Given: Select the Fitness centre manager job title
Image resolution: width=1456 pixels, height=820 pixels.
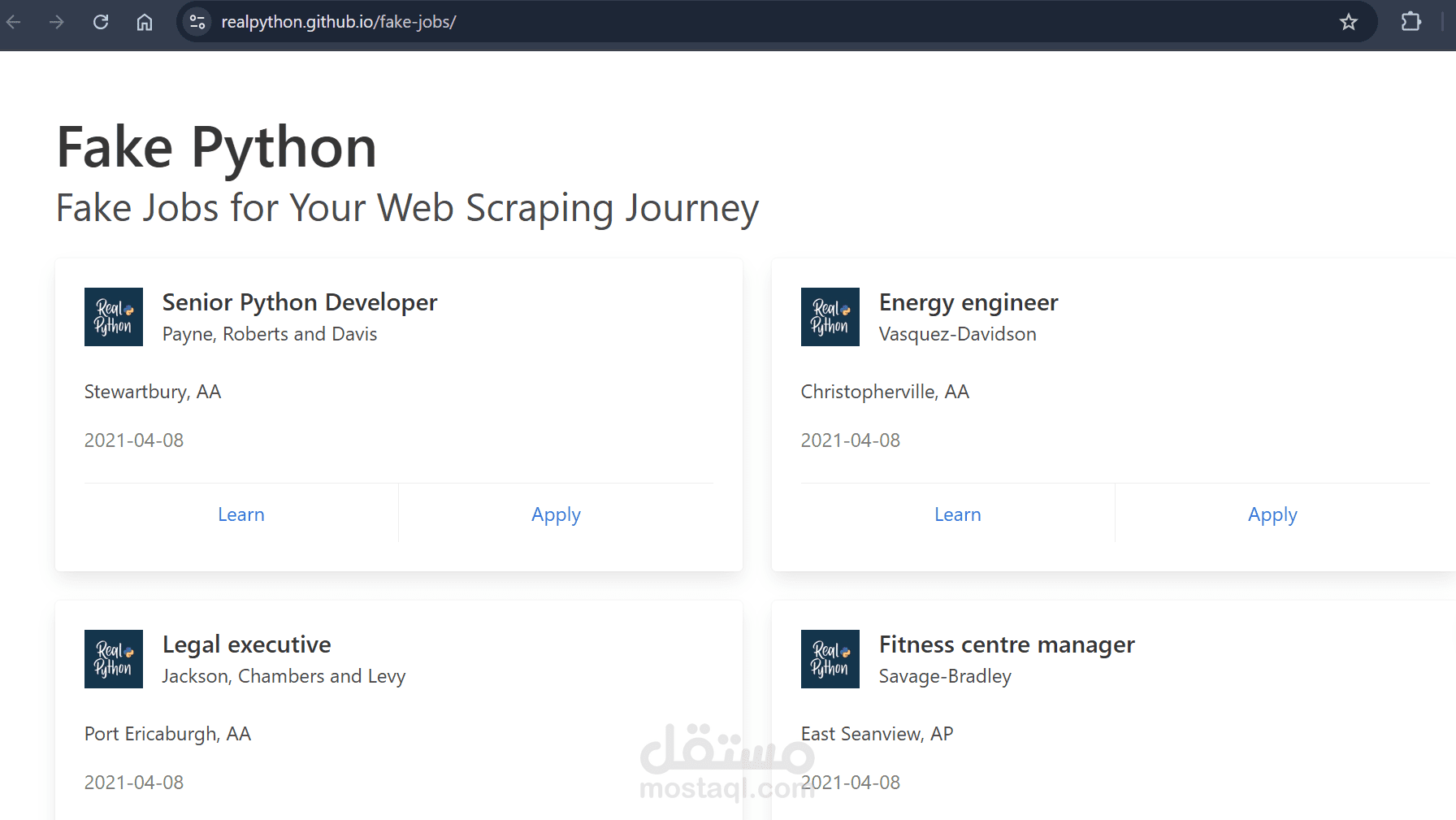Looking at the screenshot, I should pos(1007,645).
